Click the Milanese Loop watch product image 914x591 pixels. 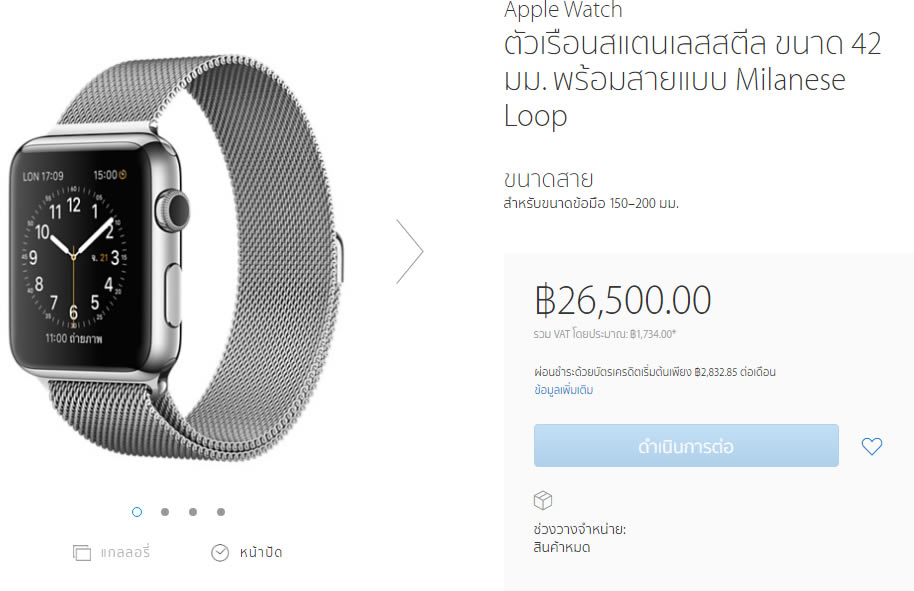(x=177, y=258)
